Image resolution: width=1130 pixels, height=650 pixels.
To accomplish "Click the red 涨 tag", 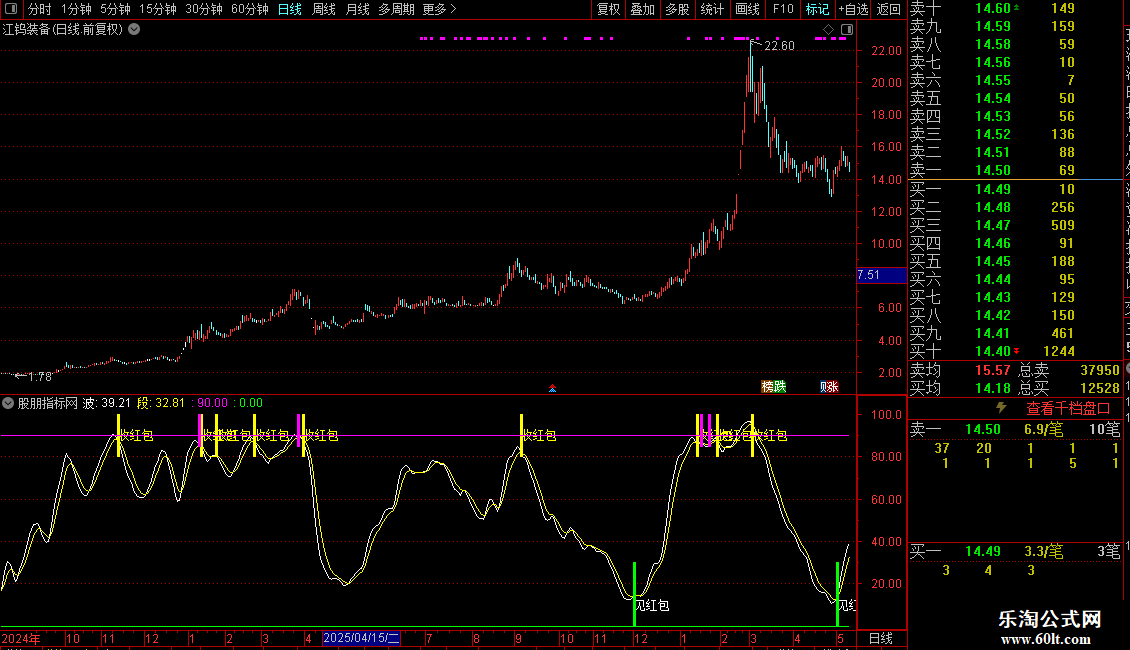I will (x=834, y=387).
